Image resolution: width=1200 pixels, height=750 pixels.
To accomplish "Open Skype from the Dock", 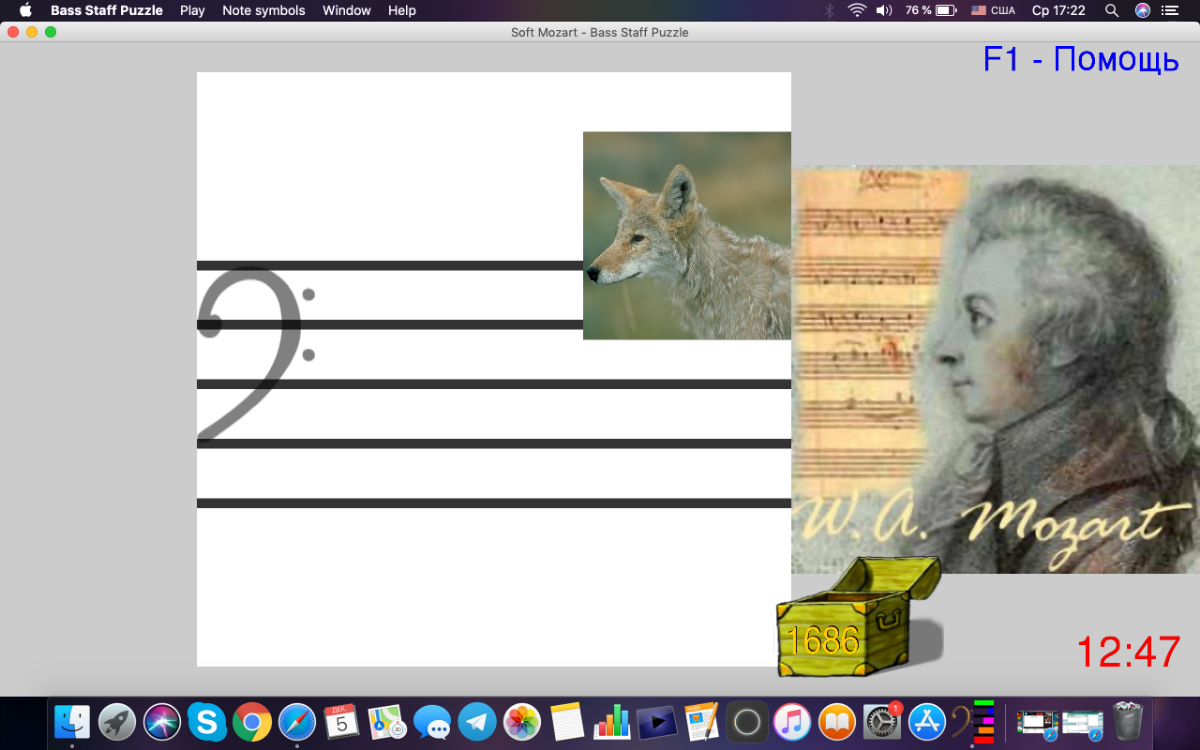I will tap(207, 721).
